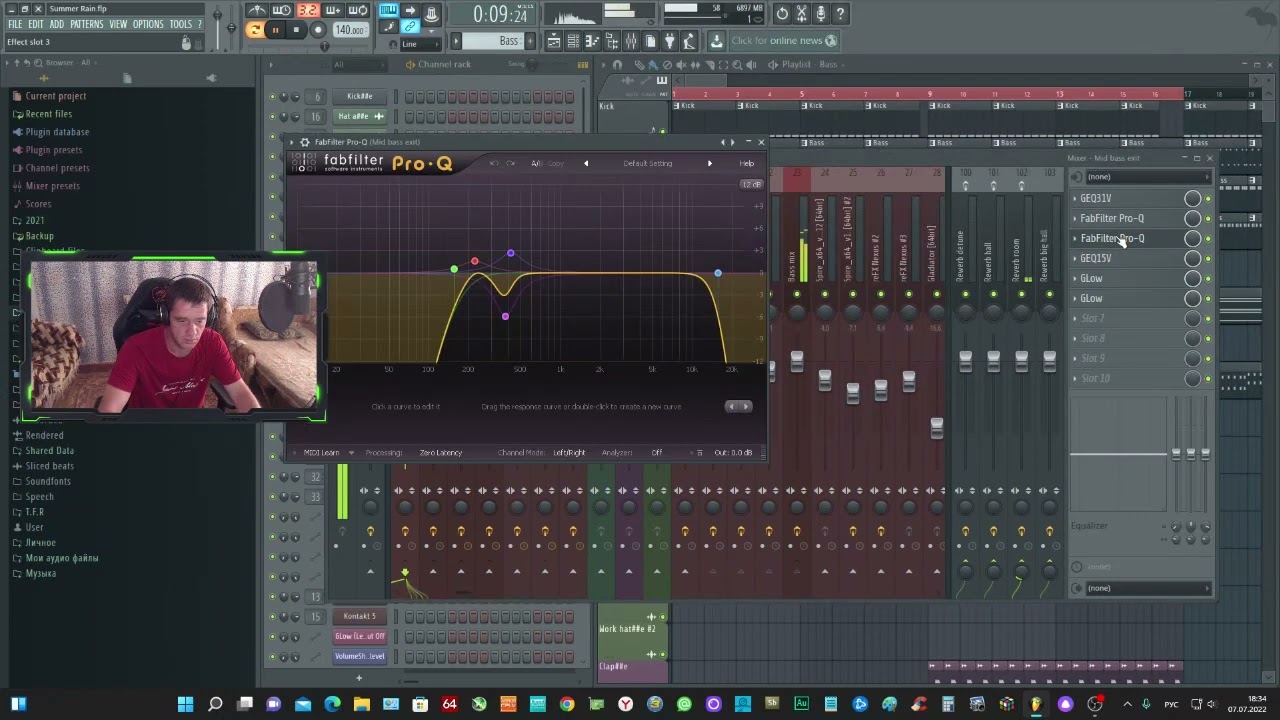Select the blue EQ band node near 20k
Screen dimensions: 1280x720
click(x=717, y=273)
